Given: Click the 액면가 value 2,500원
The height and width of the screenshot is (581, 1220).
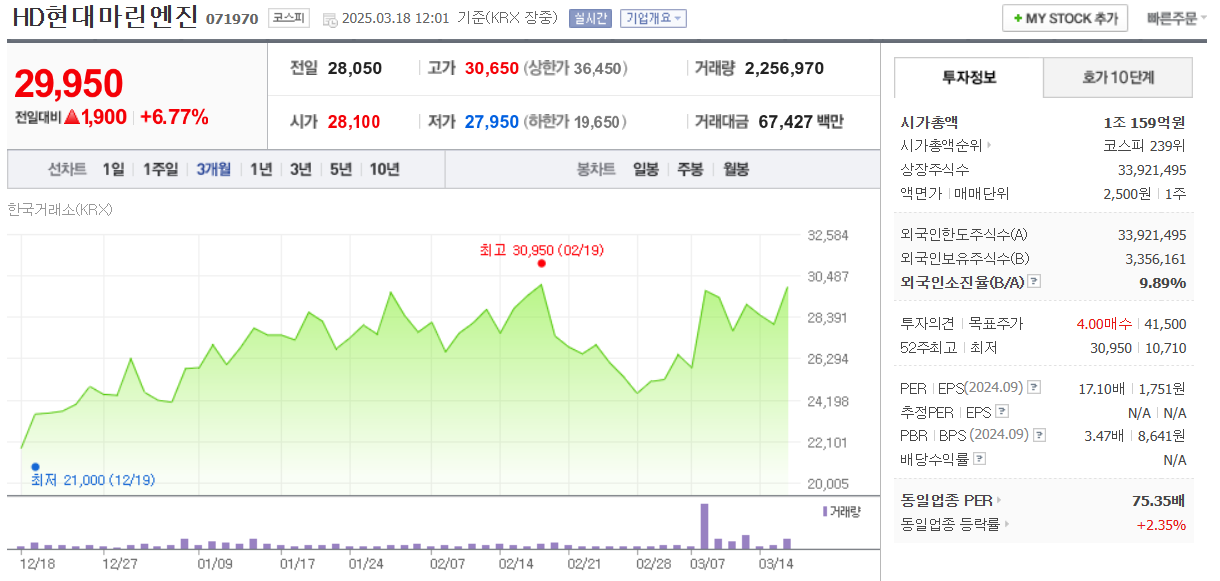Looking at the screenshot, I should click(1127, 194).
